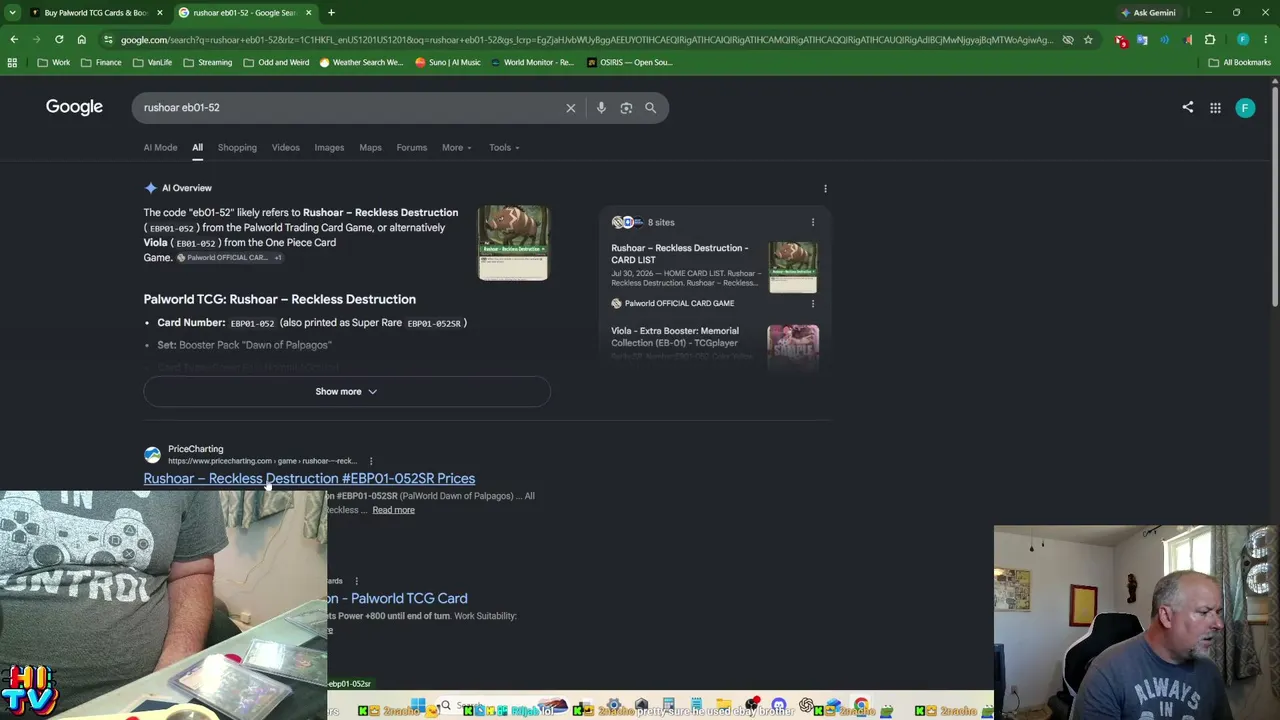
Task: Click the Viola card thumbnail
Action: click(x=793, y=346)
